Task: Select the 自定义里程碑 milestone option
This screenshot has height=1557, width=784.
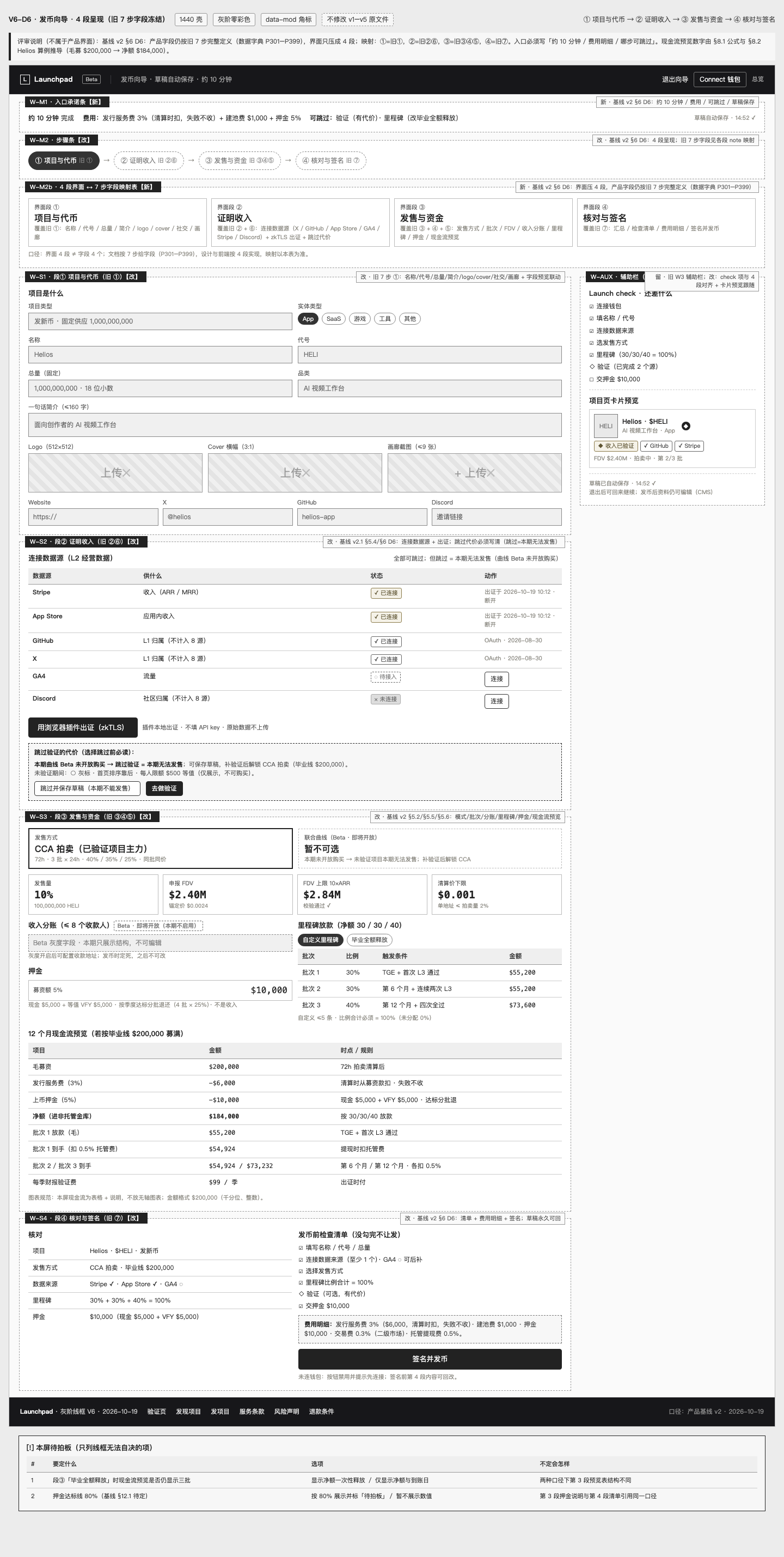Action: coord(321,940)
